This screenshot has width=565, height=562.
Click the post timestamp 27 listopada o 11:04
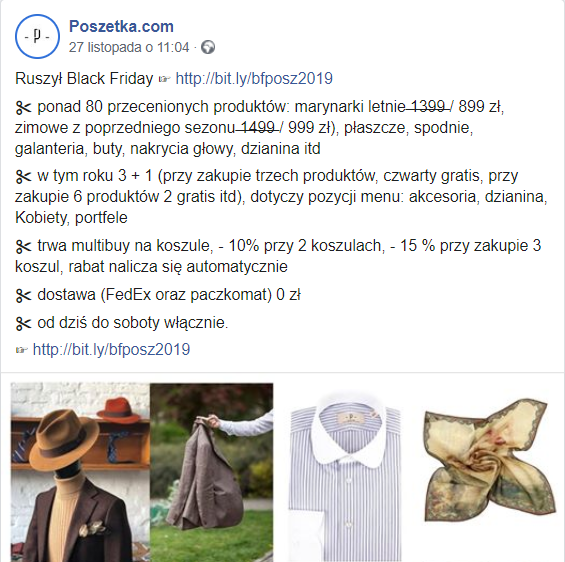pyautogui.click(x=129, y=47)
